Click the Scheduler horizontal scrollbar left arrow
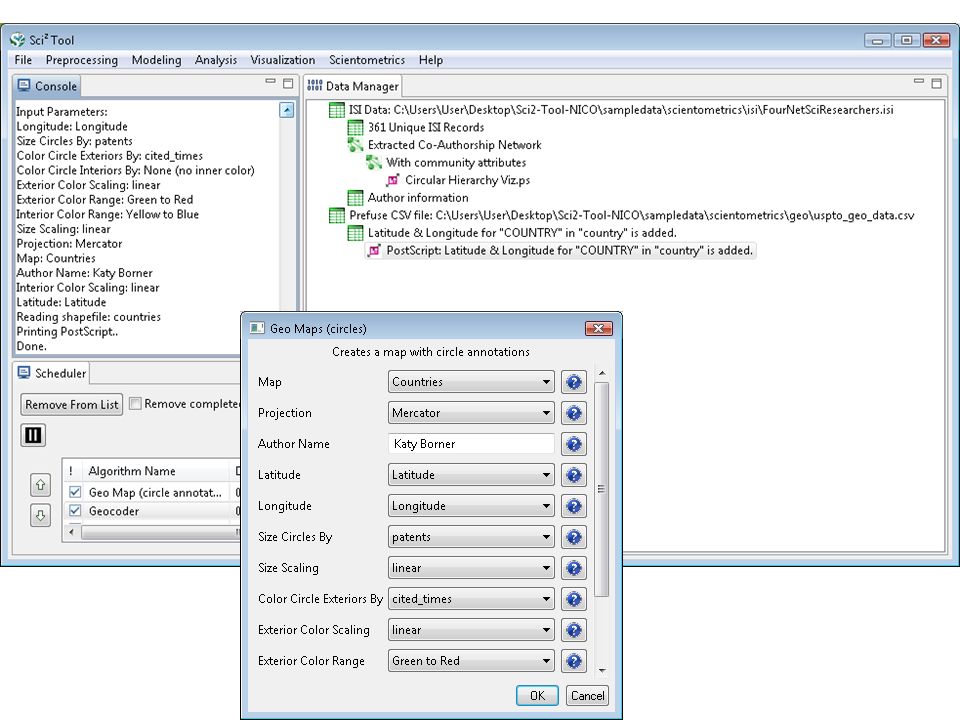The height and width of the screenshot is (720, 960). 72,533
